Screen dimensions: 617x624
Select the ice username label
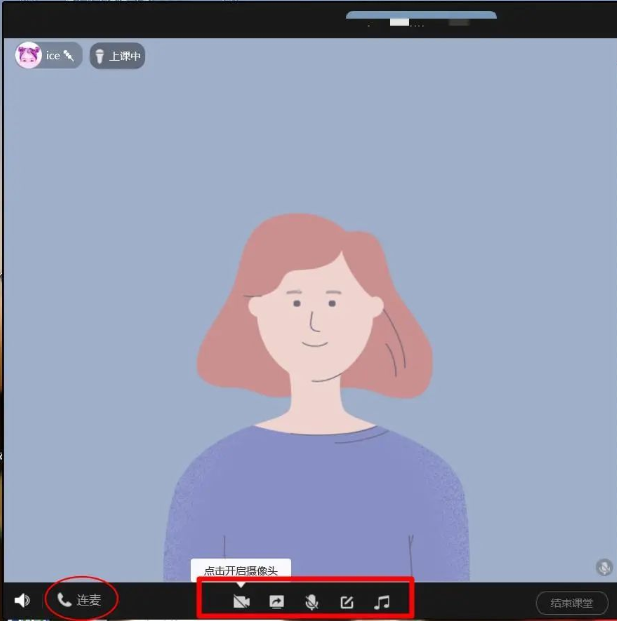(x=53, y=56)
